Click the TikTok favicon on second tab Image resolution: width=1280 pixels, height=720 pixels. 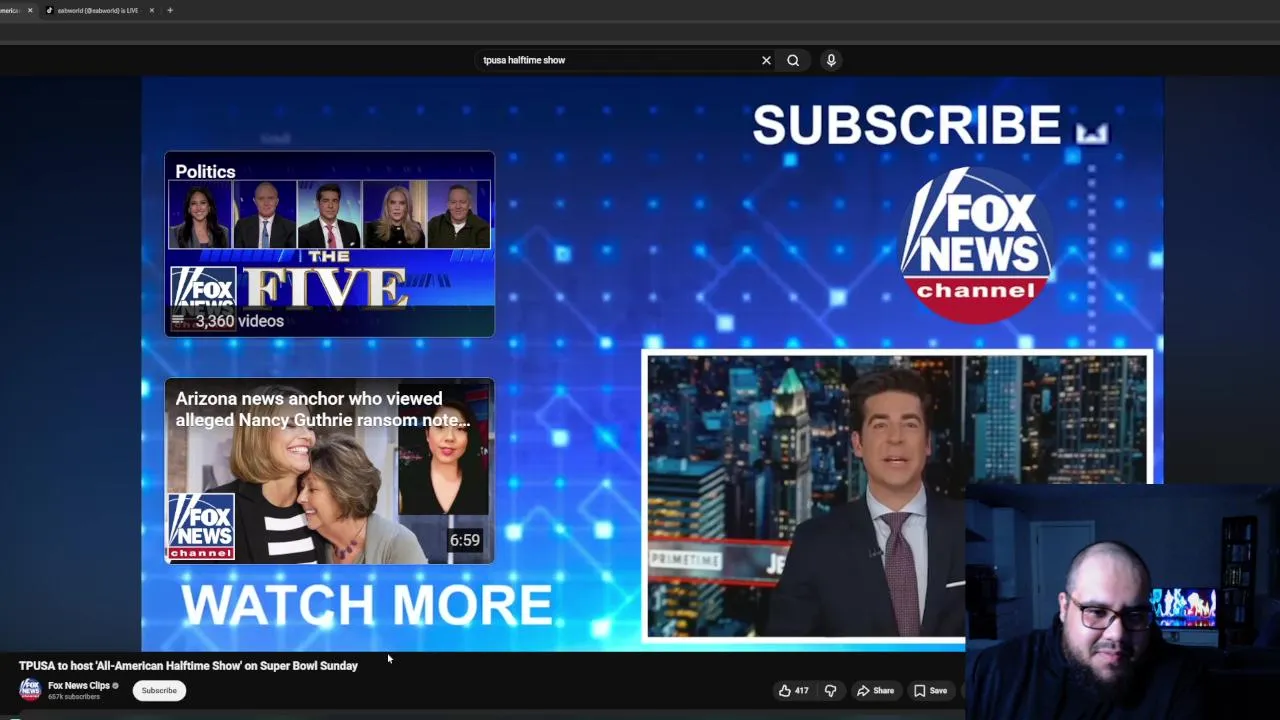[50, 10]
